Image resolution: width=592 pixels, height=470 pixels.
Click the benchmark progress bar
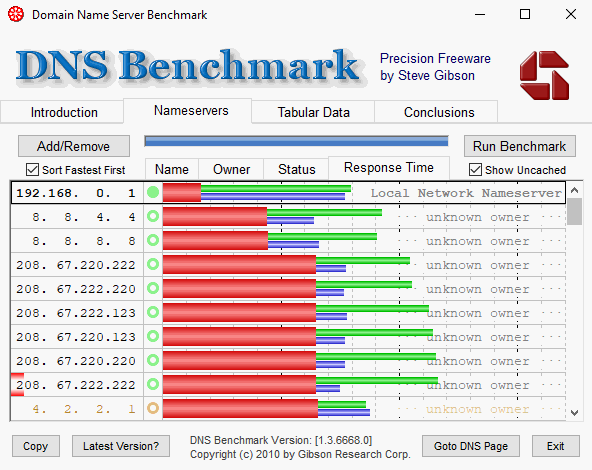pyautogui.click(x=296, y=141)
